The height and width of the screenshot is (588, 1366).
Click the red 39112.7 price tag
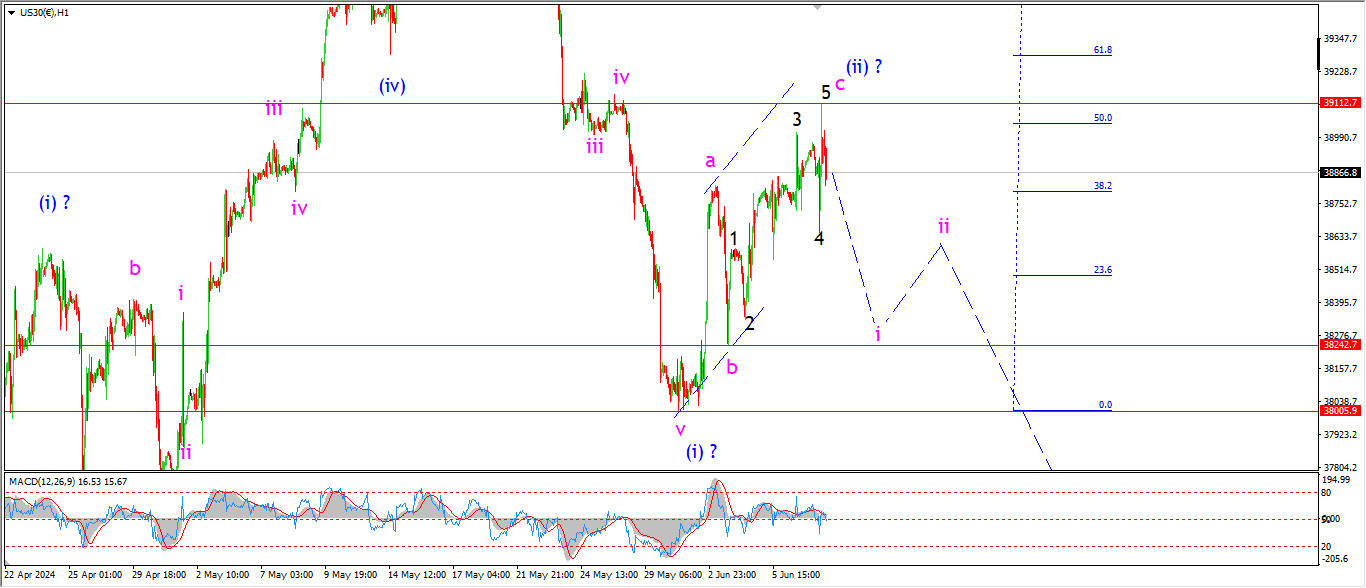tap(1340, 103)
